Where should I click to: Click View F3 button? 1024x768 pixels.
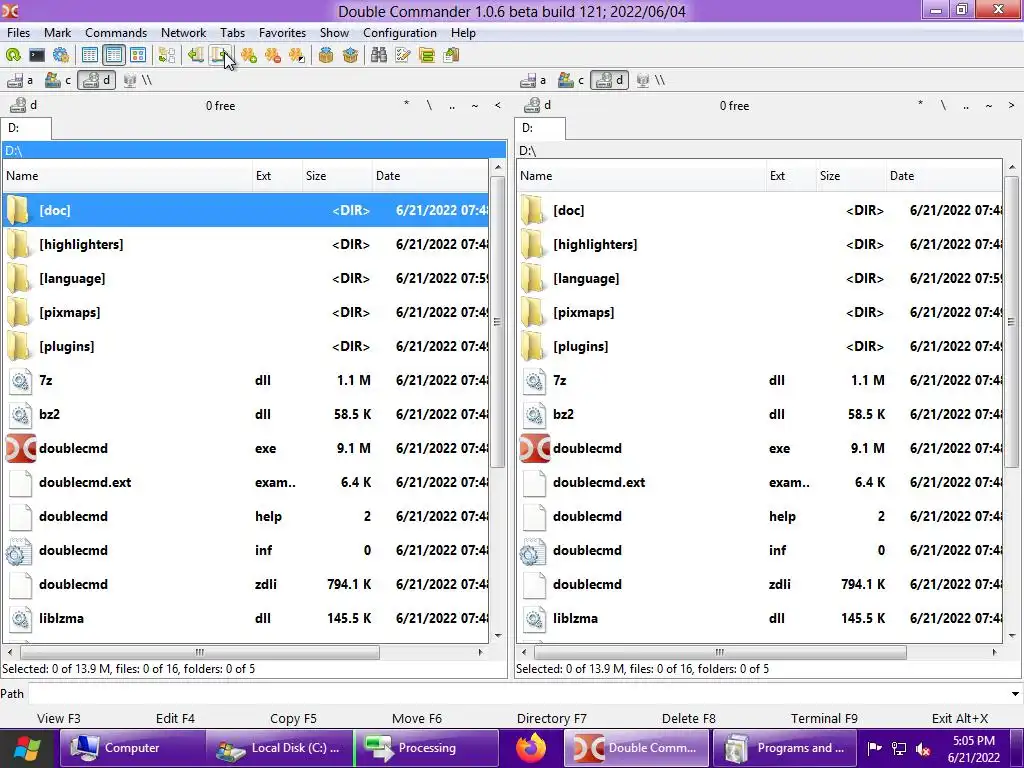point(59,718)
